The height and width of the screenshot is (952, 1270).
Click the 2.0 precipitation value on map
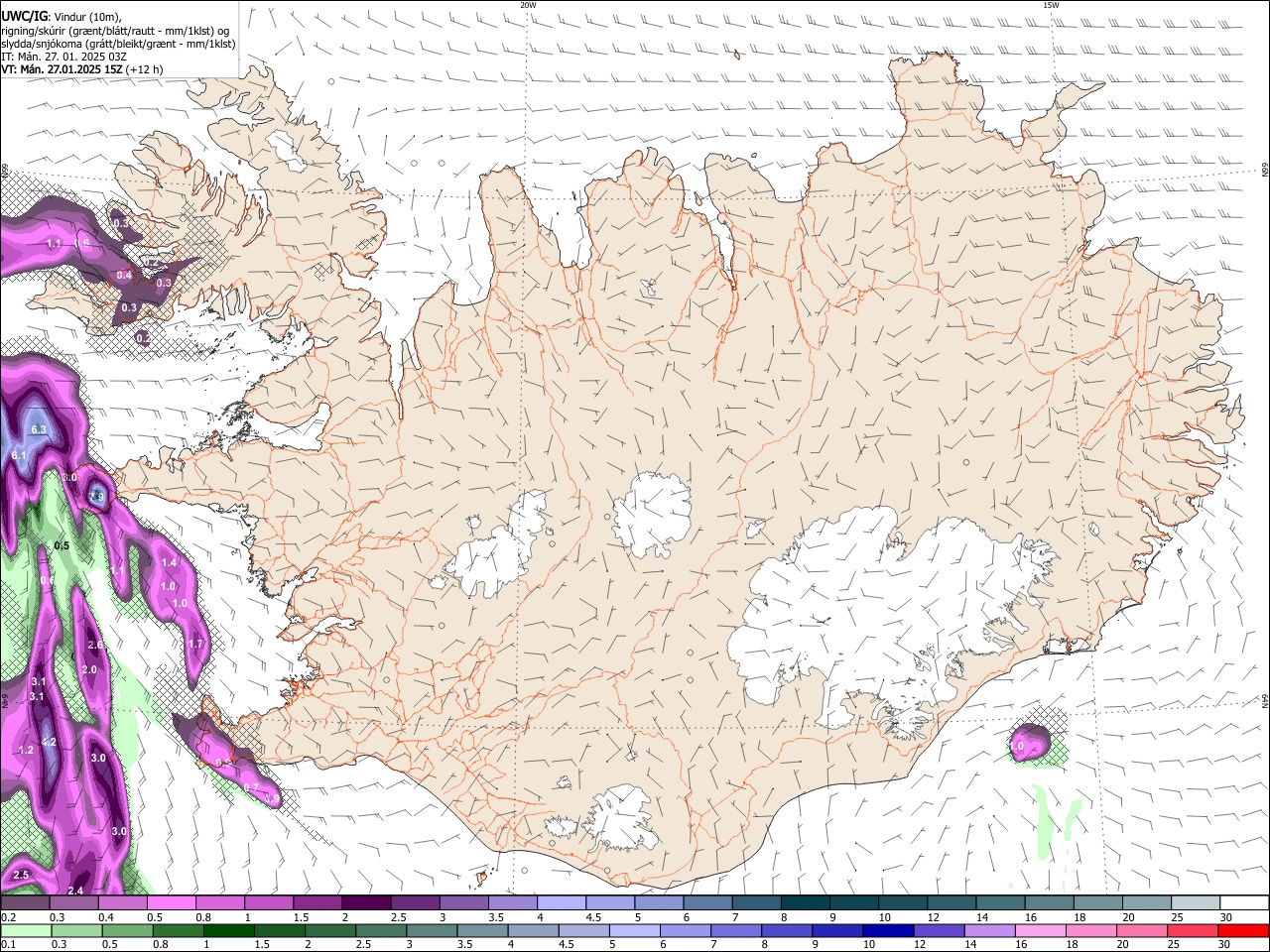coord(89,669)
